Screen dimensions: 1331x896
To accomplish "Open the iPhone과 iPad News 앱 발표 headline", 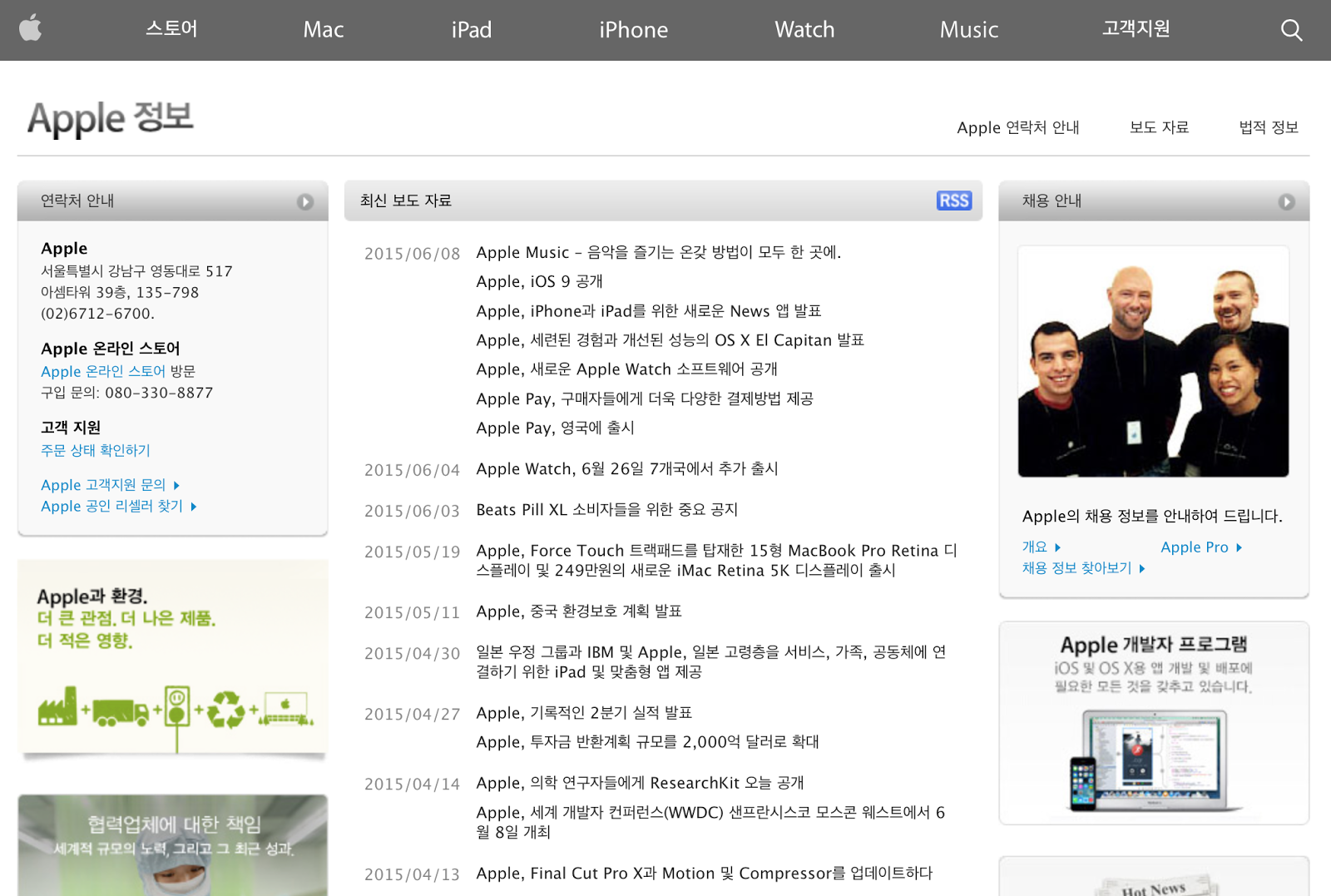I will [649, 310].
